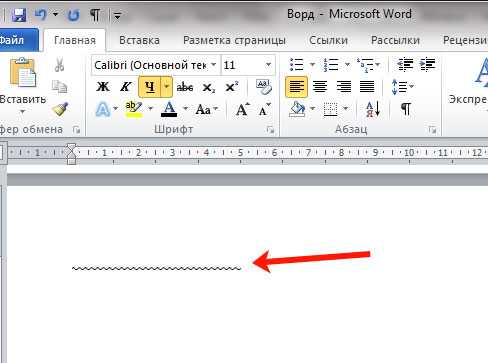Click the Clear Formatting eraser icon

point(264,87)
